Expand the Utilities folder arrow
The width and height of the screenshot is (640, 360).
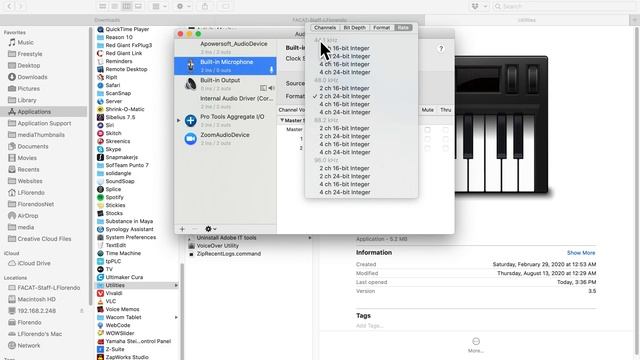176,285
